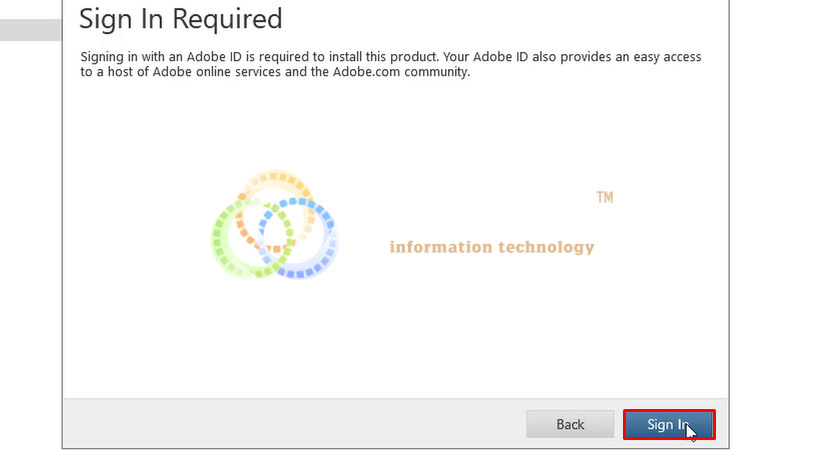Image resolution: width=820 pixels, height=450 pixels.
Task: Click the blue dotted ring logo
Action: point(298,238)
